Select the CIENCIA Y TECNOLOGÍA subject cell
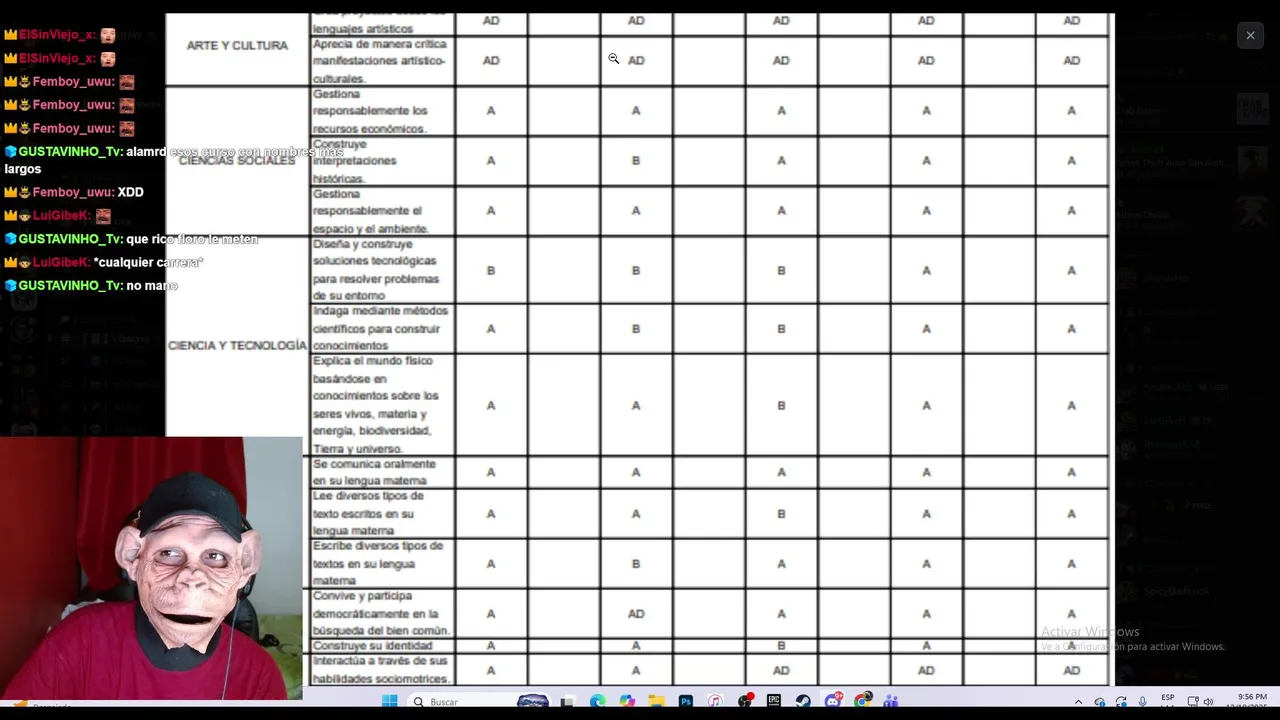The width and height of the screenshot is (1280, 720). pyautogui.click(x=237, y=345)
